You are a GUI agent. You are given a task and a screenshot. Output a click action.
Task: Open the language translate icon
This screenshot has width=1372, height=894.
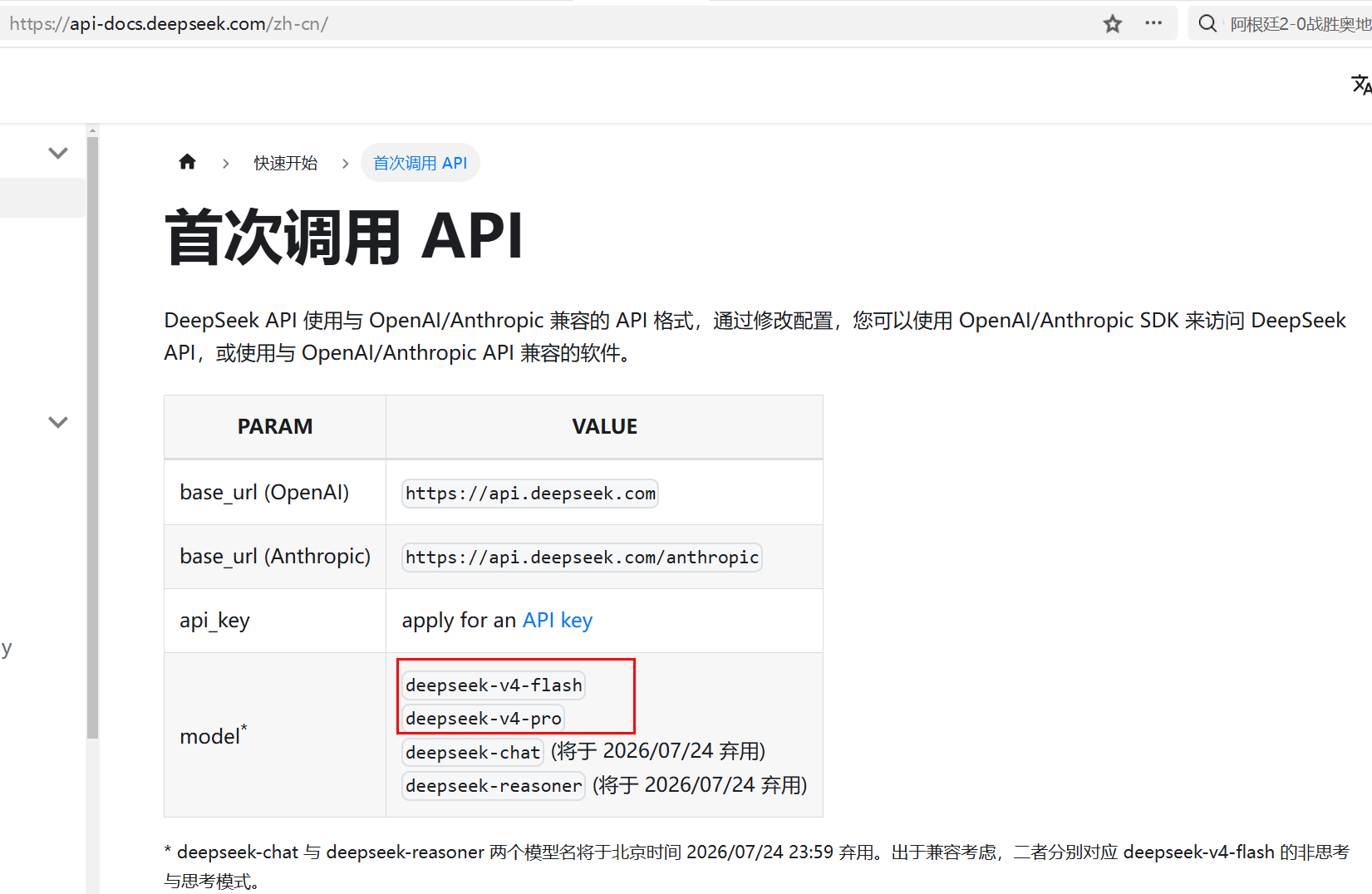pos(1361,84)
